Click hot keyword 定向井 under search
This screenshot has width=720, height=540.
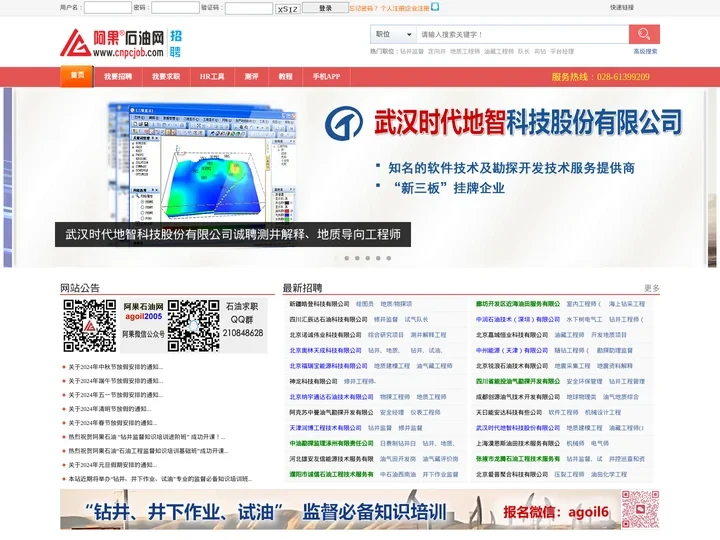point(437,51)
